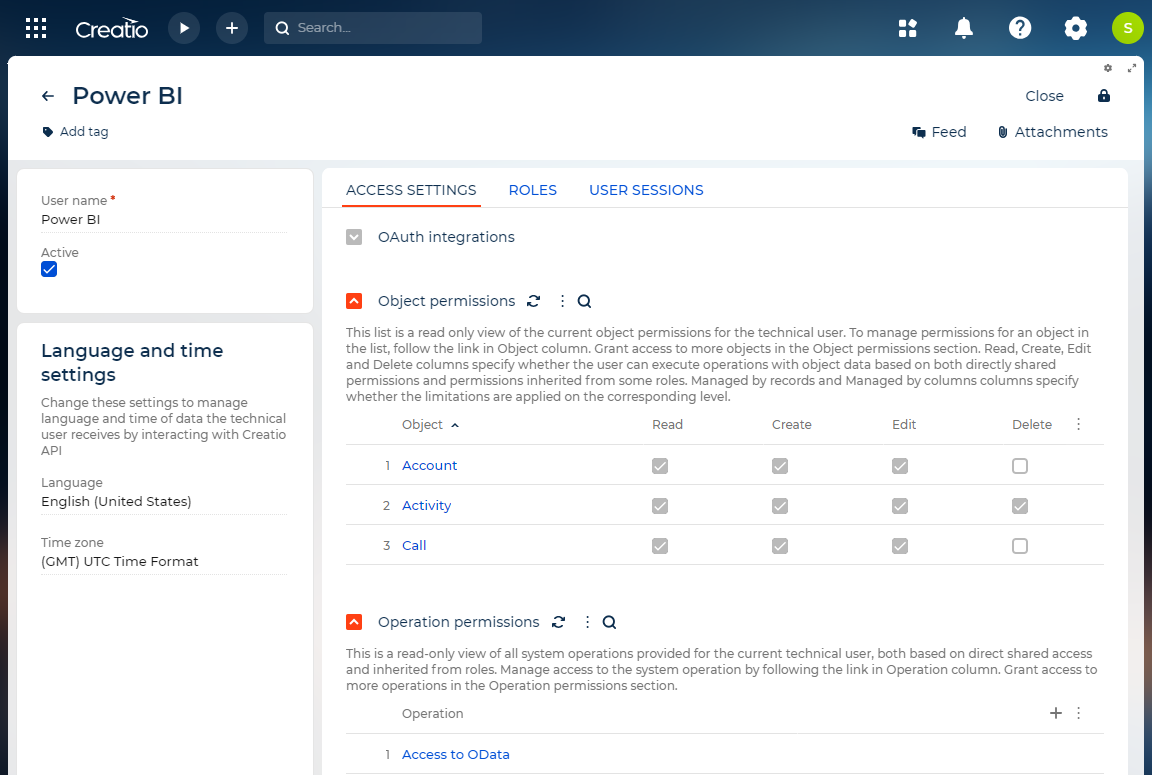The image size is (1152, 775).
Task: Open the Language field English (United States)
Action: pos(164,502)
